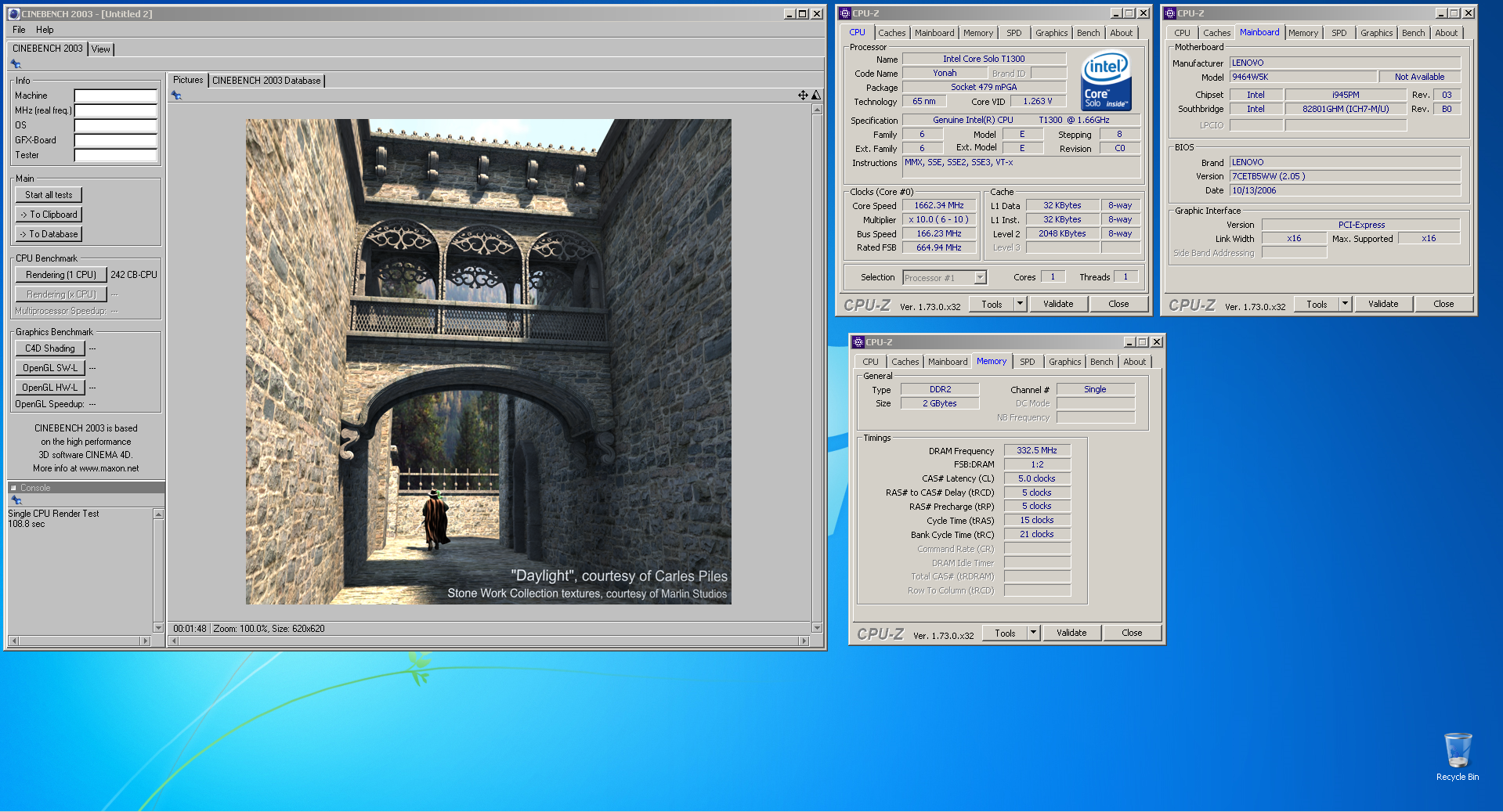Run Rendering (1 CPU) benchmark
This screenshot has height=812, width=1503.
61,275
